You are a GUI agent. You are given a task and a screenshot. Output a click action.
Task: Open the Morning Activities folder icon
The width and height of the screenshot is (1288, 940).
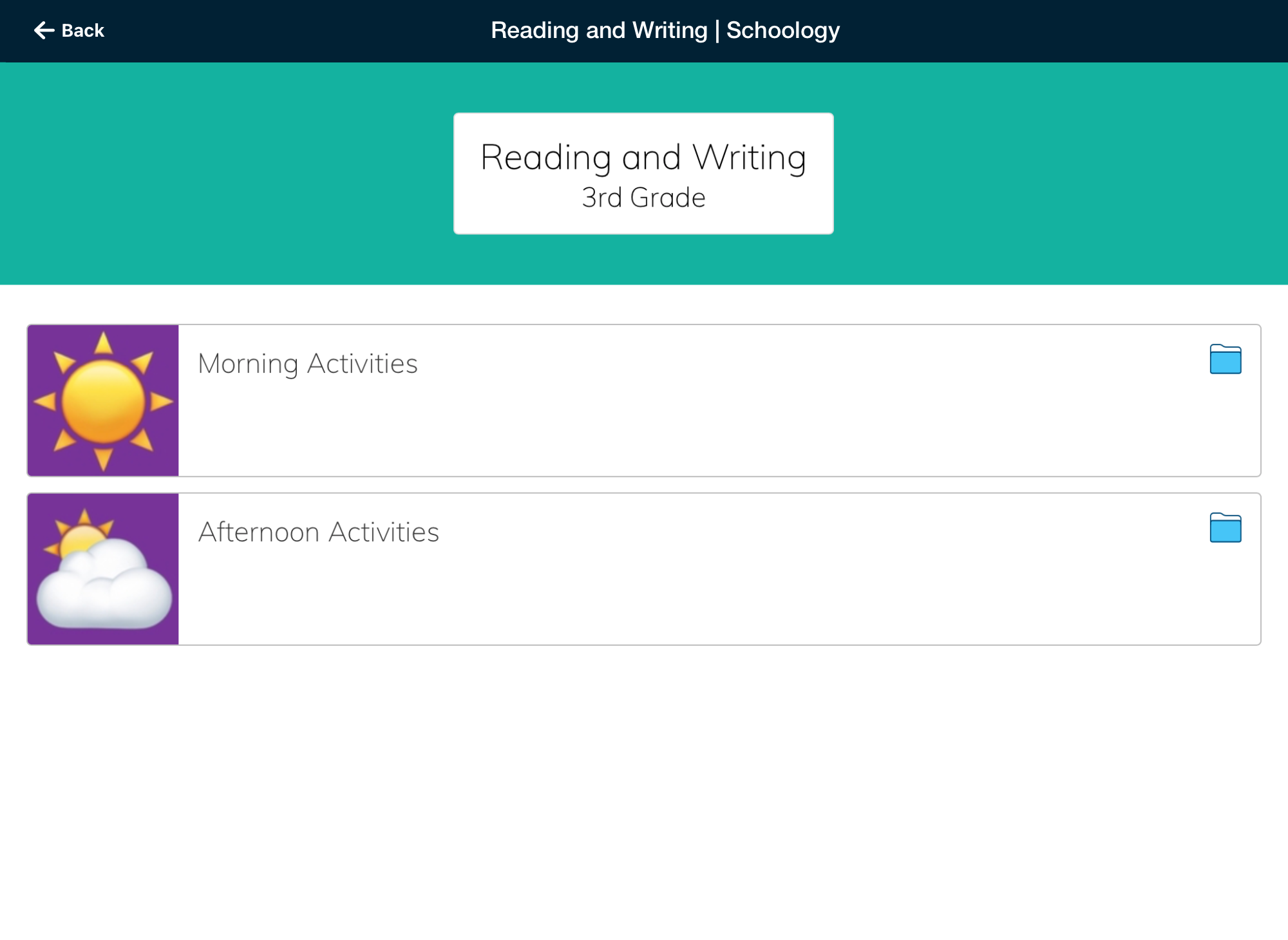point(1225,359)
